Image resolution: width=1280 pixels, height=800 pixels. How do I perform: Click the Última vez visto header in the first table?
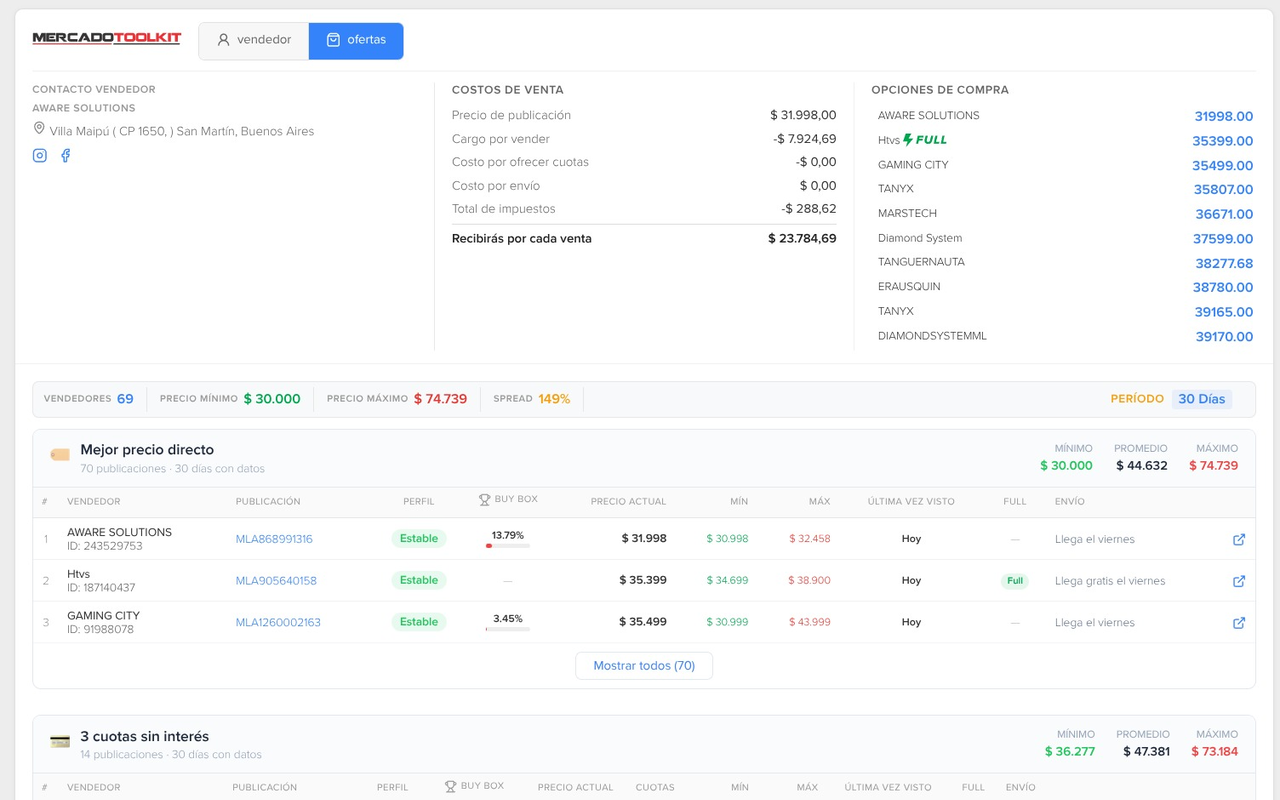[x=911, y=502]
